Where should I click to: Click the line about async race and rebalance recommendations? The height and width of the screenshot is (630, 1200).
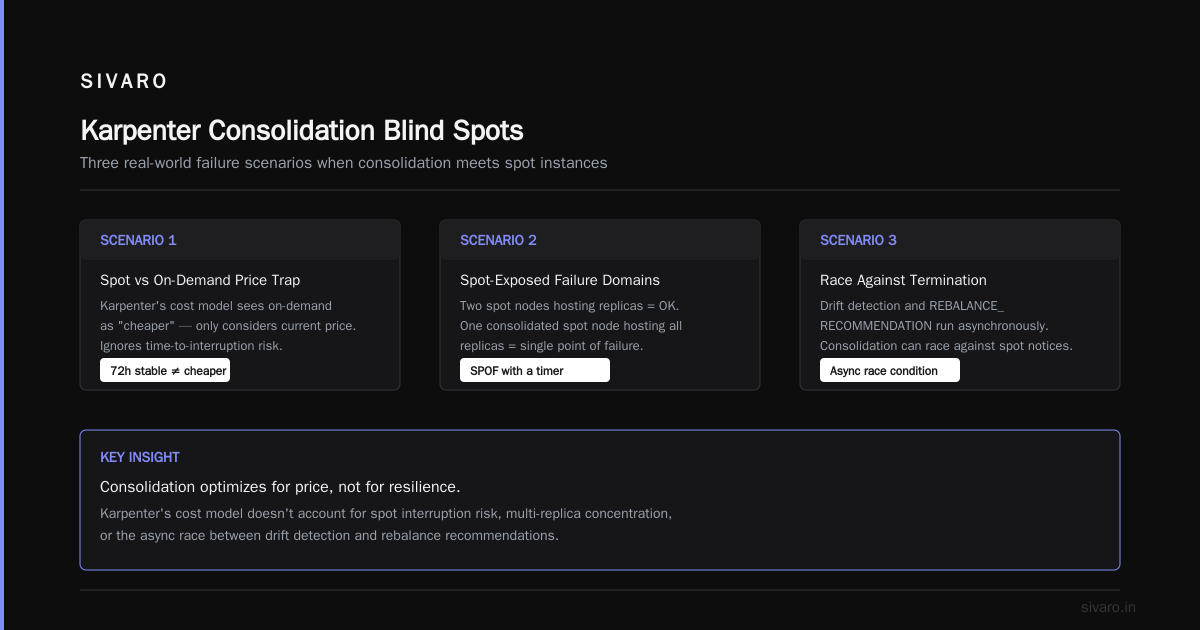click(329, 535)
